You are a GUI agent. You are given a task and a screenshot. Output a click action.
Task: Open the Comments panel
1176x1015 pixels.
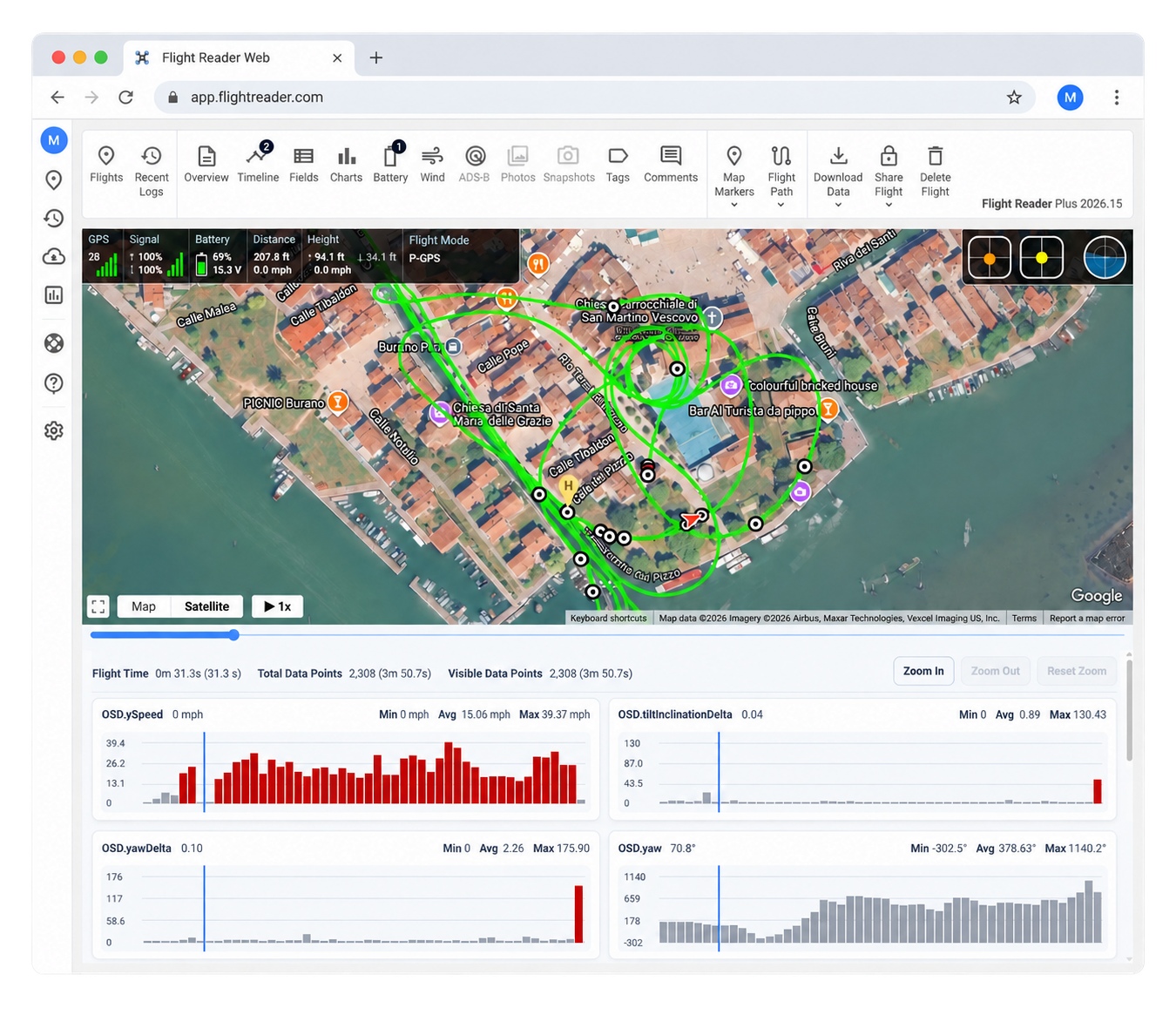click(x=671, y=165)
